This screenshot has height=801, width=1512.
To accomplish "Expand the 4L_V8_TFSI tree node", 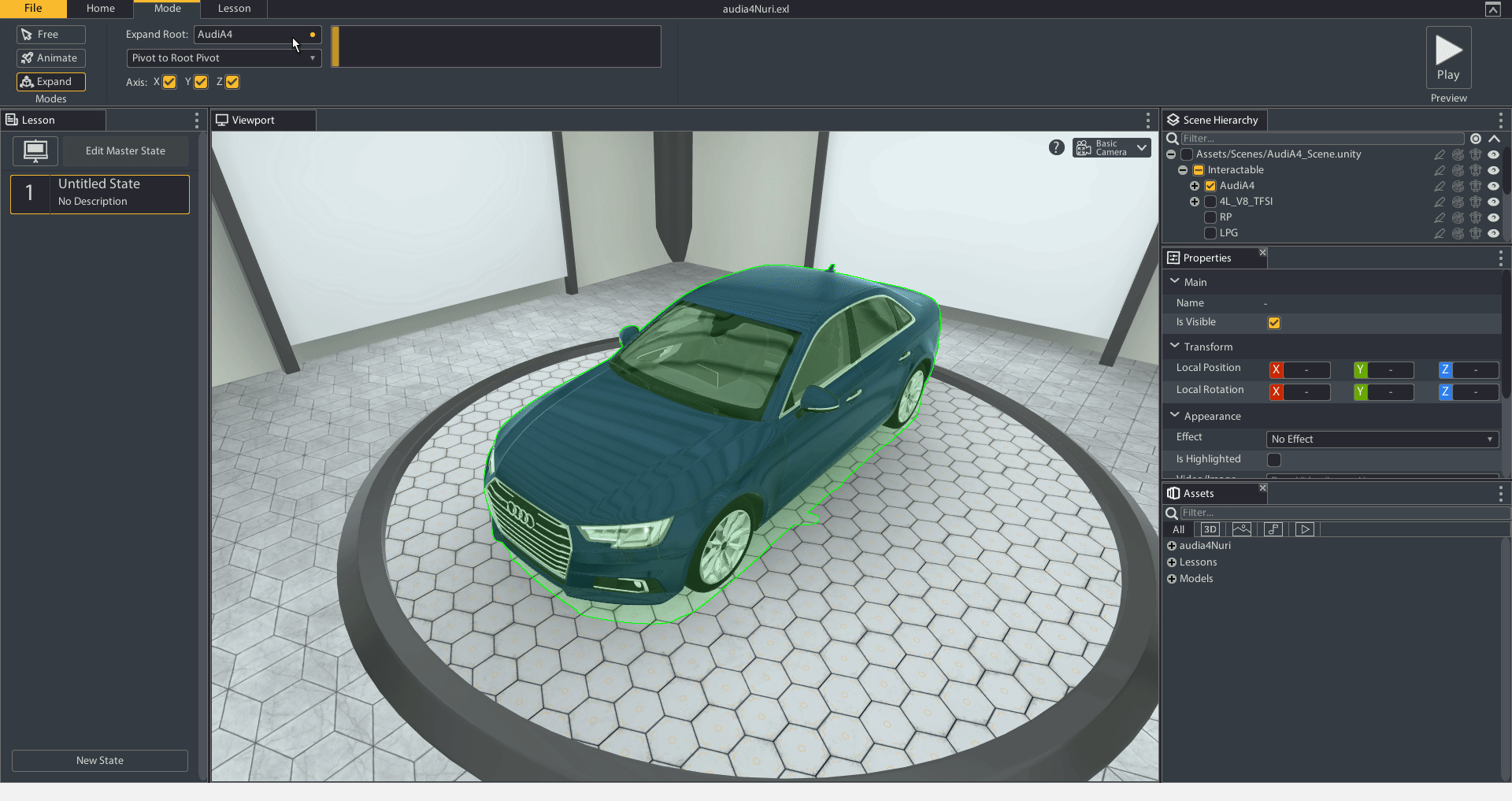I will click(1195, 202).
